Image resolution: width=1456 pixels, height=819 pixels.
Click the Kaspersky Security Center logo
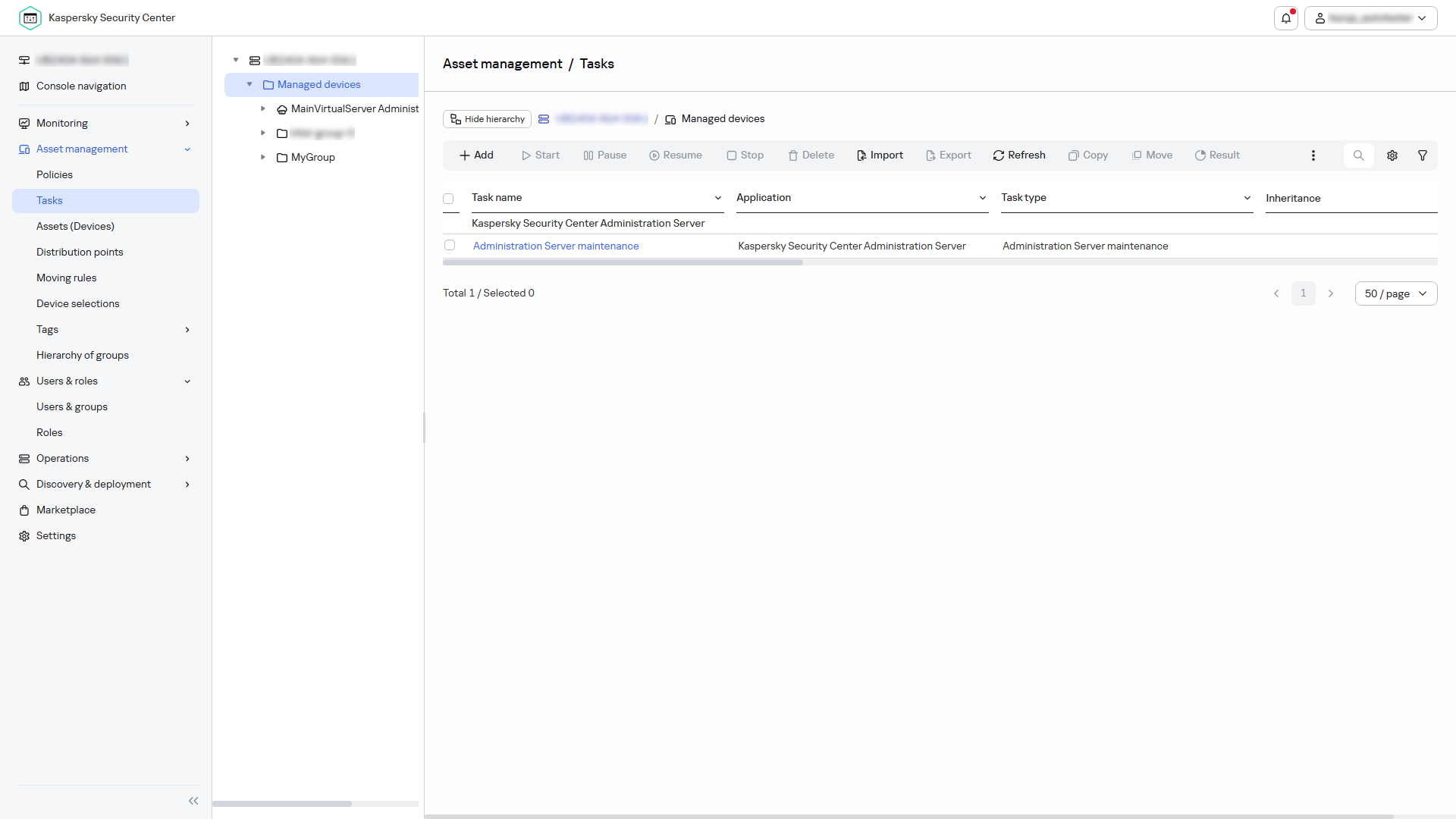[30, 18]
